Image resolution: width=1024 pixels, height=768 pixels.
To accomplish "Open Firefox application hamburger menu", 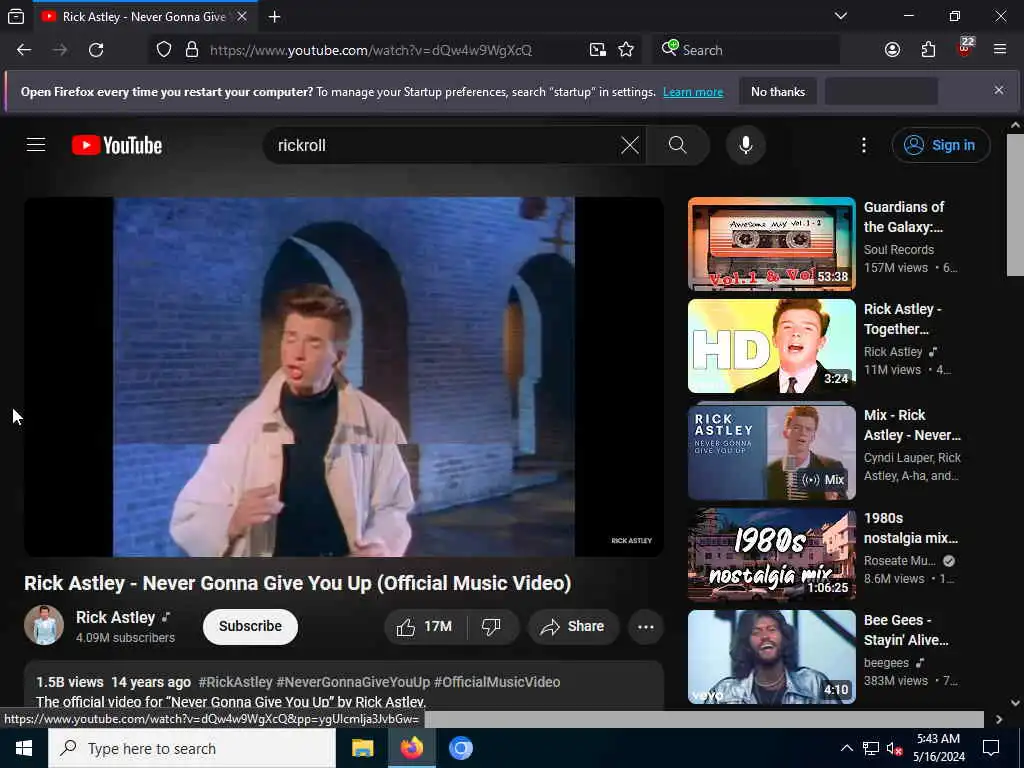I will pos(1000,49).
